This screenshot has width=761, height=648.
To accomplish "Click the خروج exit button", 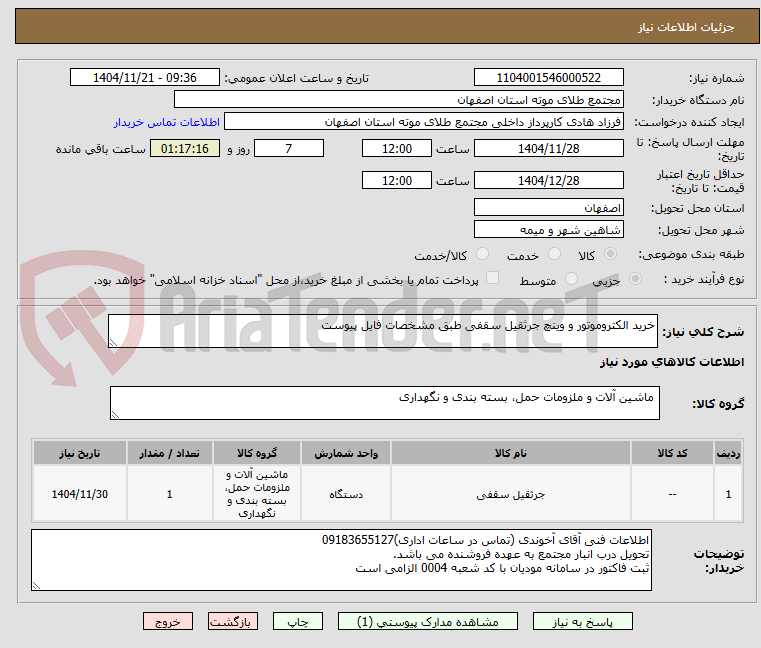I will coord(168,621).
